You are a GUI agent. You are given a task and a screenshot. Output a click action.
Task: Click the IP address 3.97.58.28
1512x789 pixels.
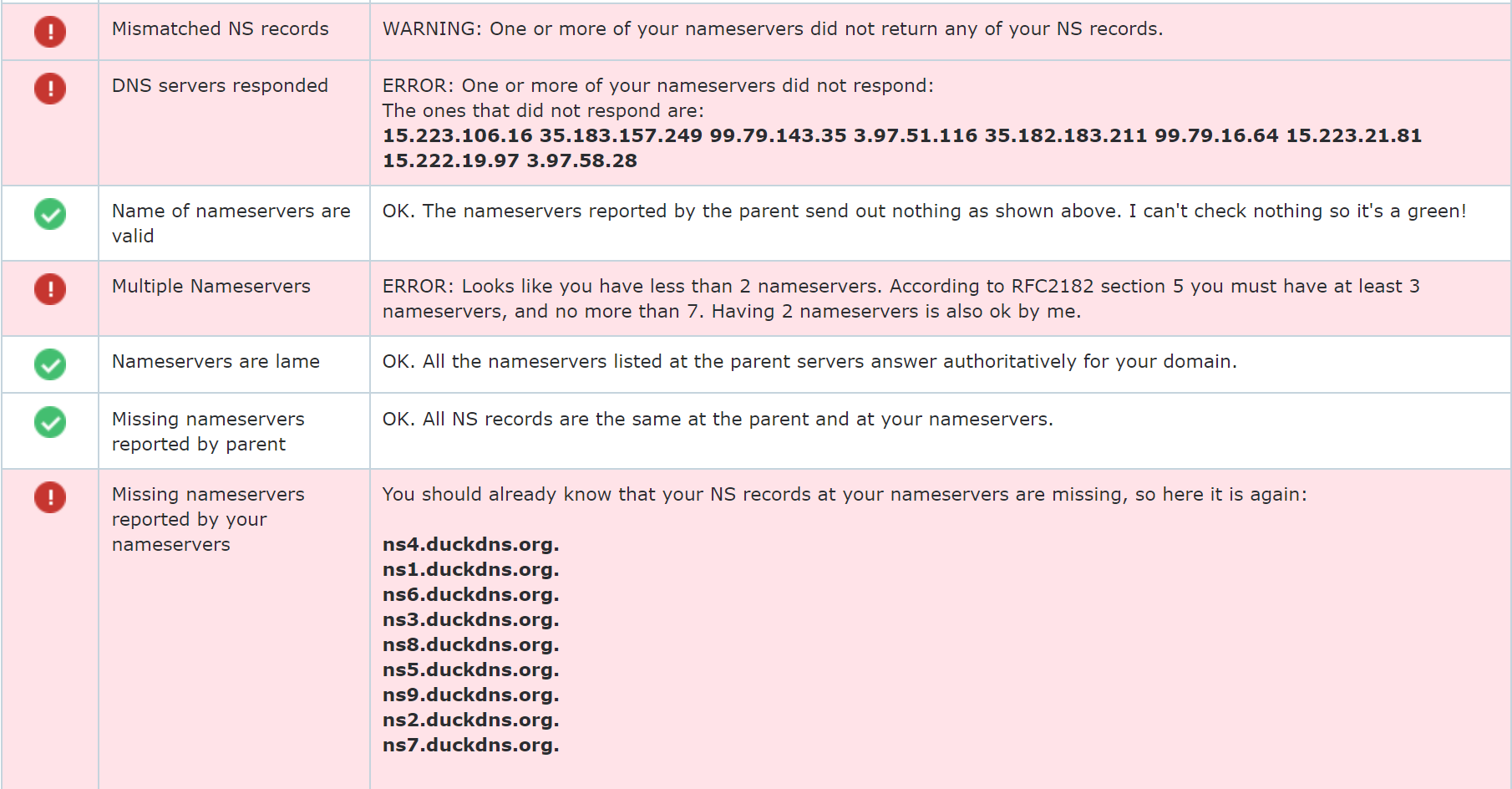(x=581, y=160)
